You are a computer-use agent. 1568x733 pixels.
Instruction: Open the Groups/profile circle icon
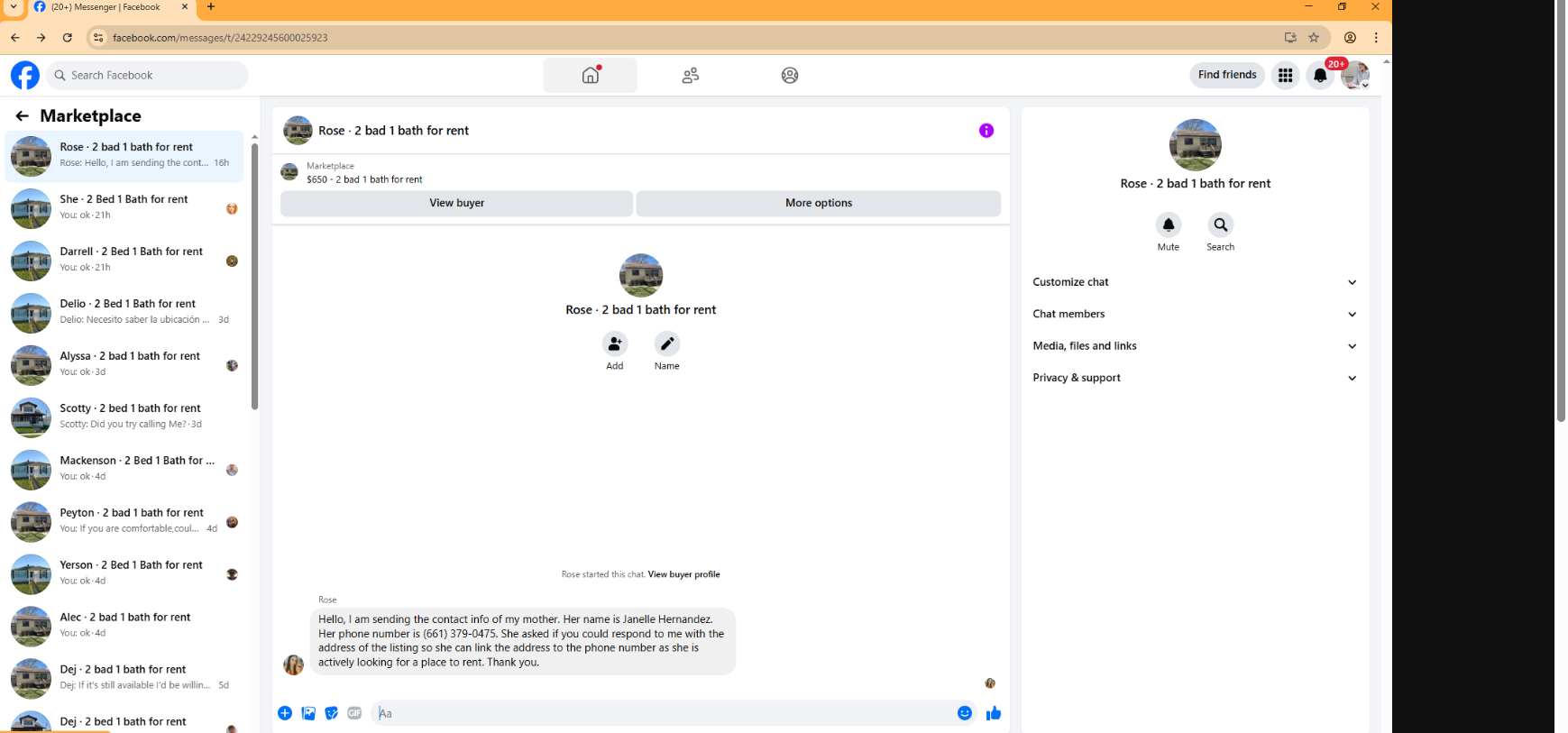click(790, 76)
